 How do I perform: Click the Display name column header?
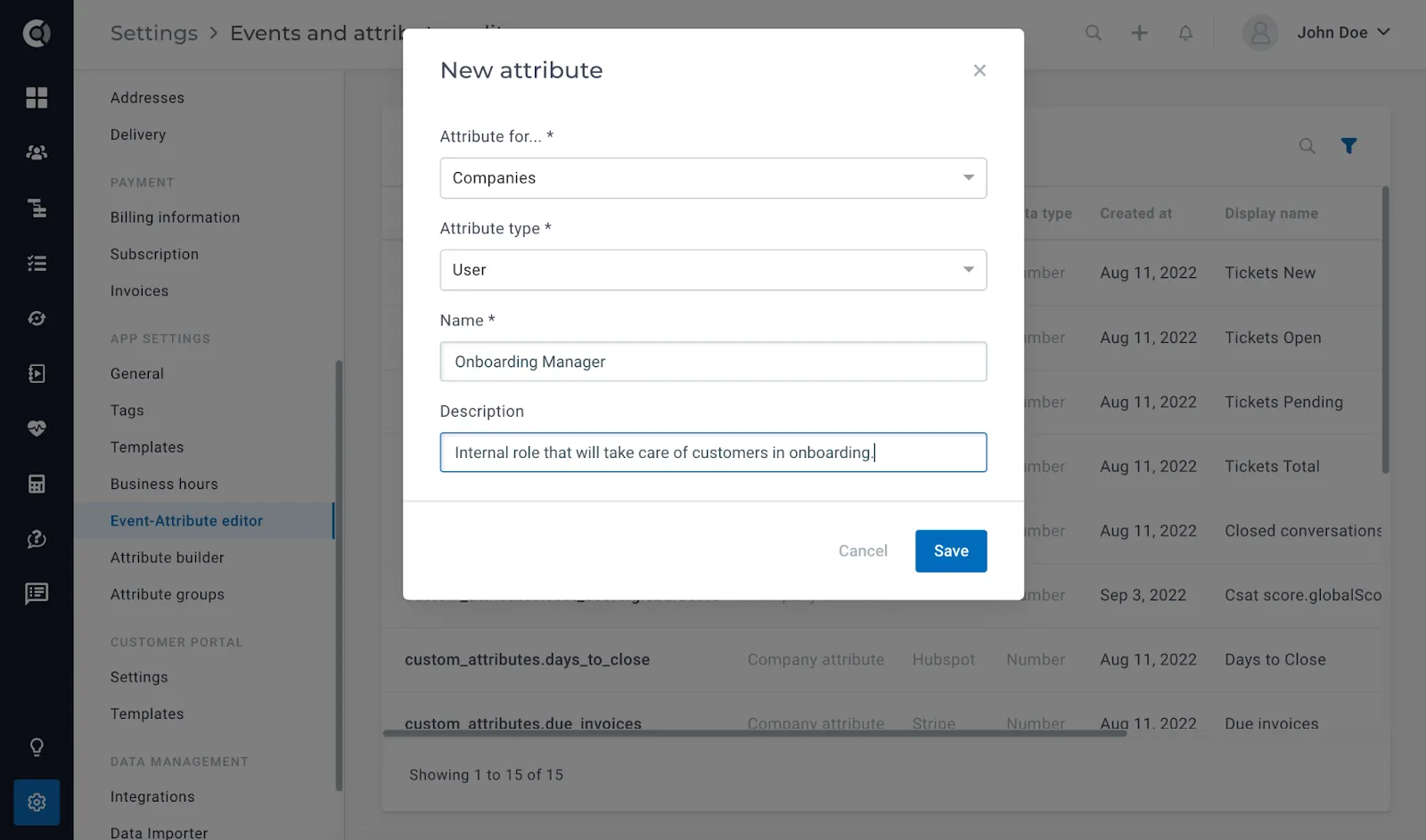[x=1271, y=214]
